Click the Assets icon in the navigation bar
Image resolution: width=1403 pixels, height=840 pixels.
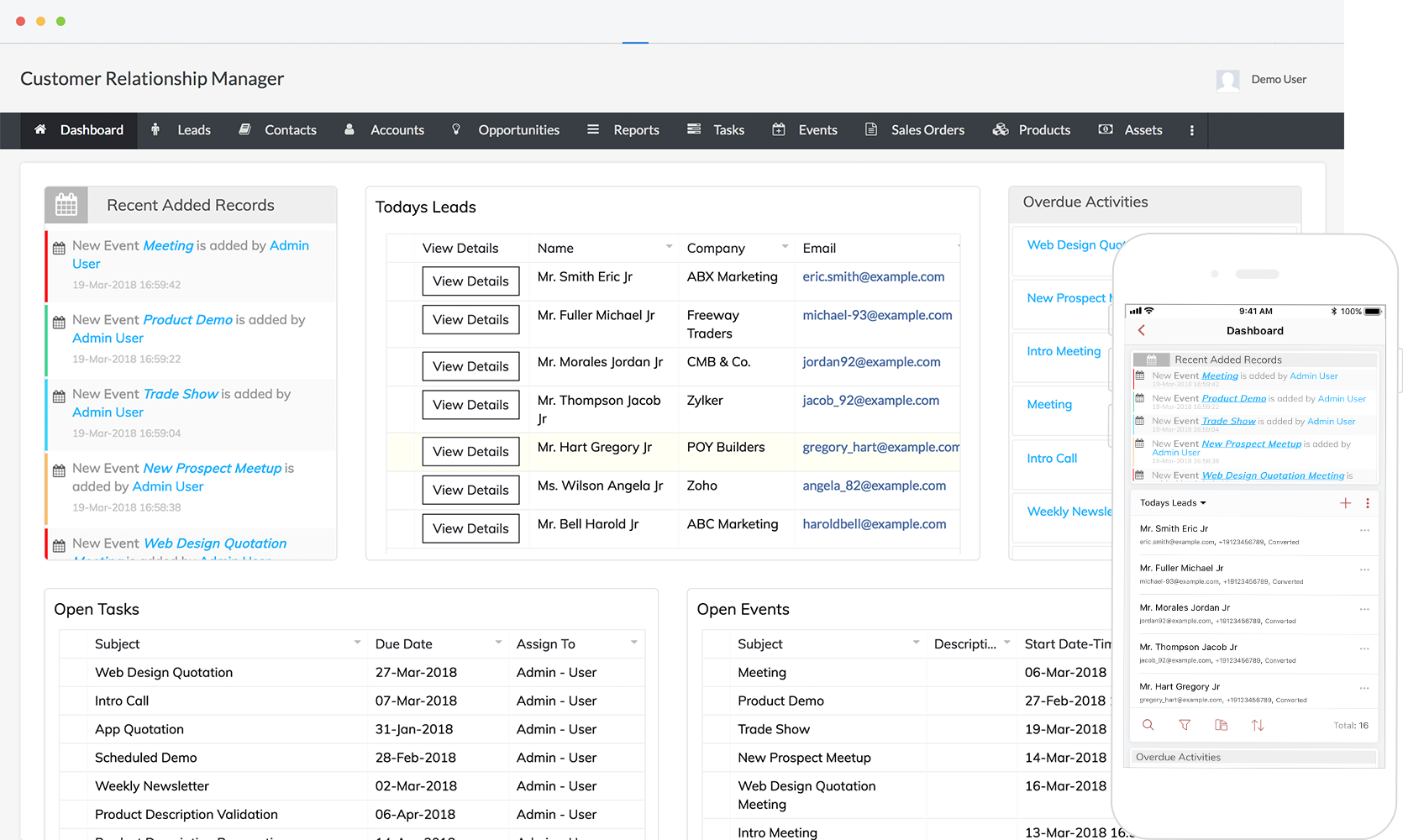[1105, 130]
